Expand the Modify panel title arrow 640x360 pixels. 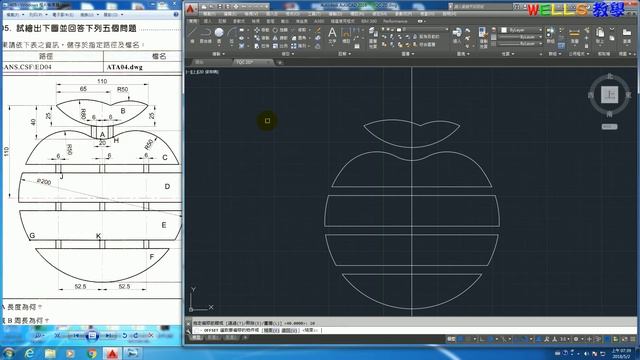point(293,54)
